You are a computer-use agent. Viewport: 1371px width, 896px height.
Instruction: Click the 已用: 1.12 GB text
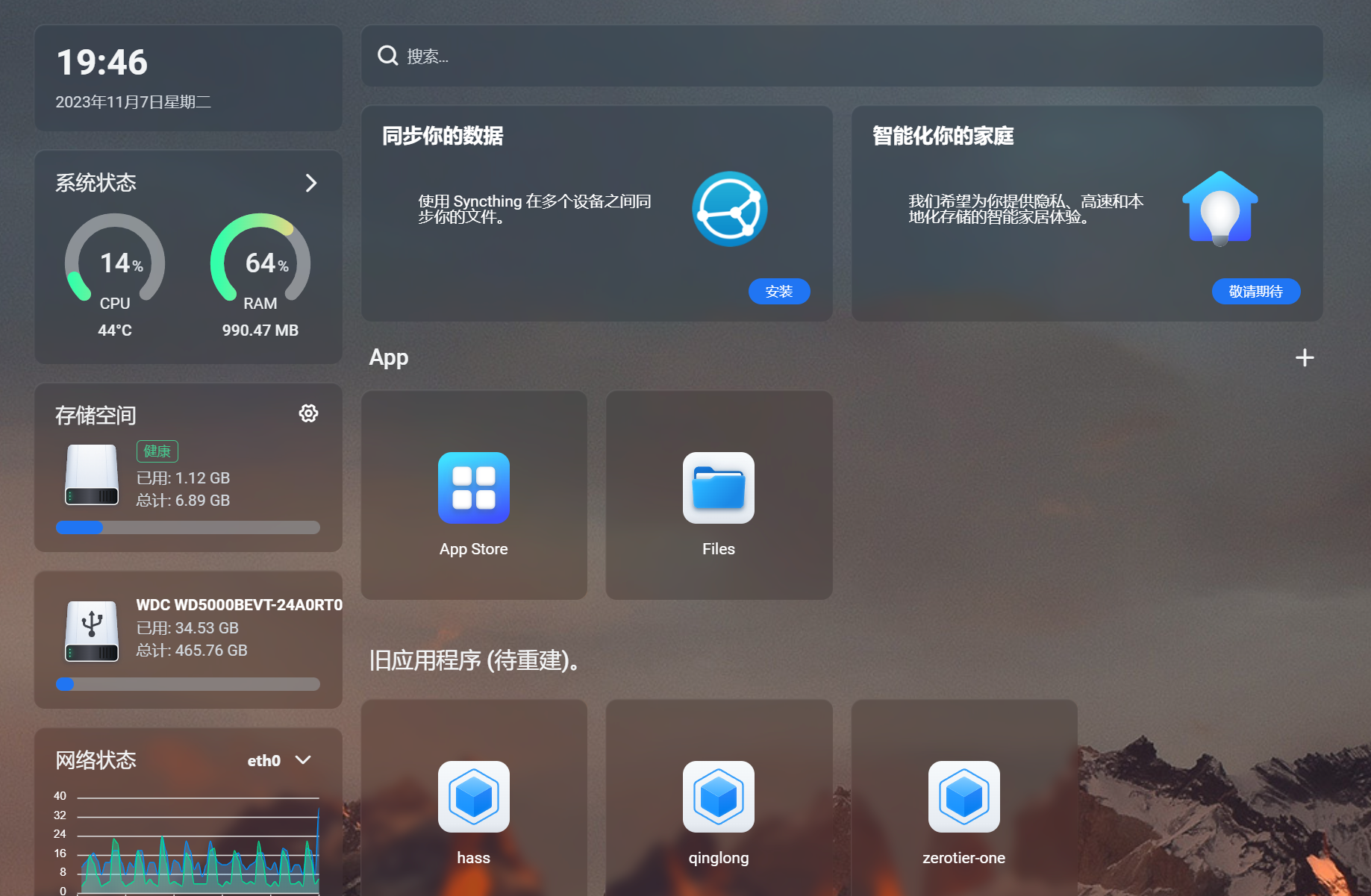(x=183, y=478)
